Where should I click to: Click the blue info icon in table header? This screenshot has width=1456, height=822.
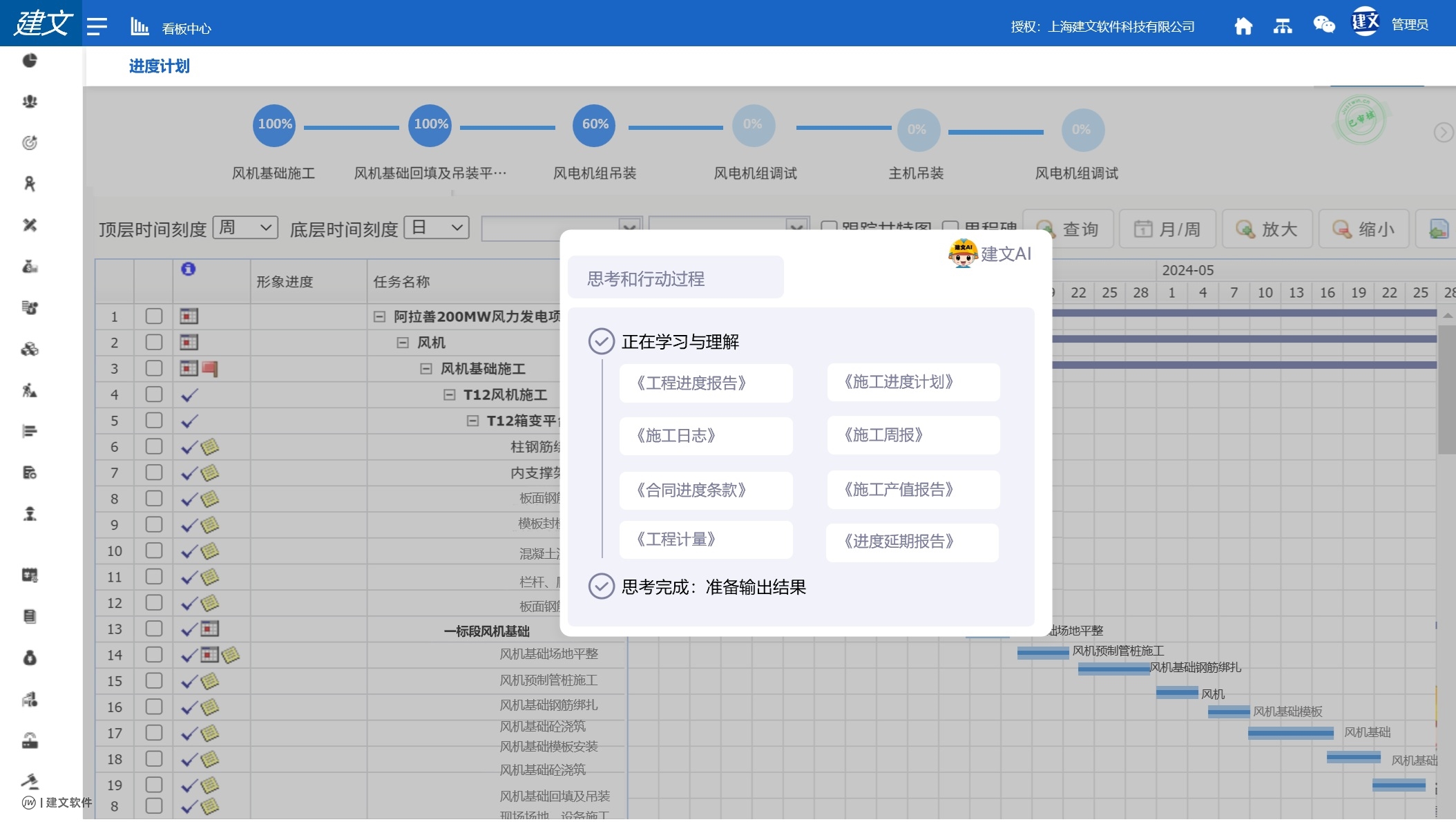[x=188, y=269]
